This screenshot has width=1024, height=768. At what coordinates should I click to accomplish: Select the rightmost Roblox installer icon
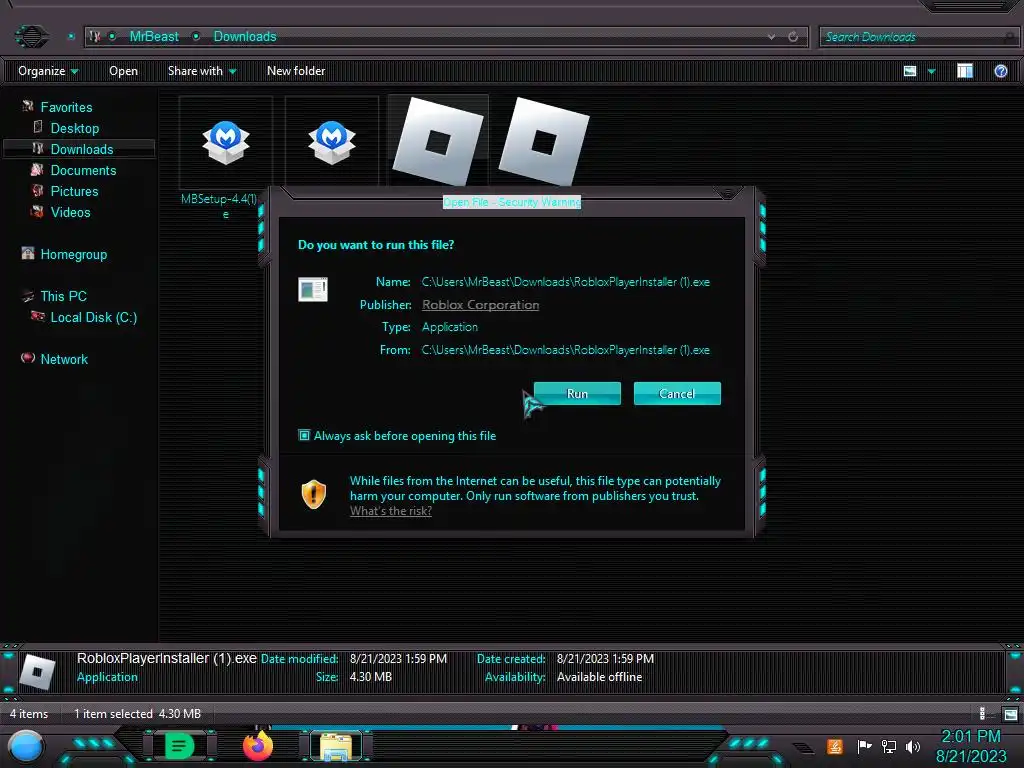544,141
